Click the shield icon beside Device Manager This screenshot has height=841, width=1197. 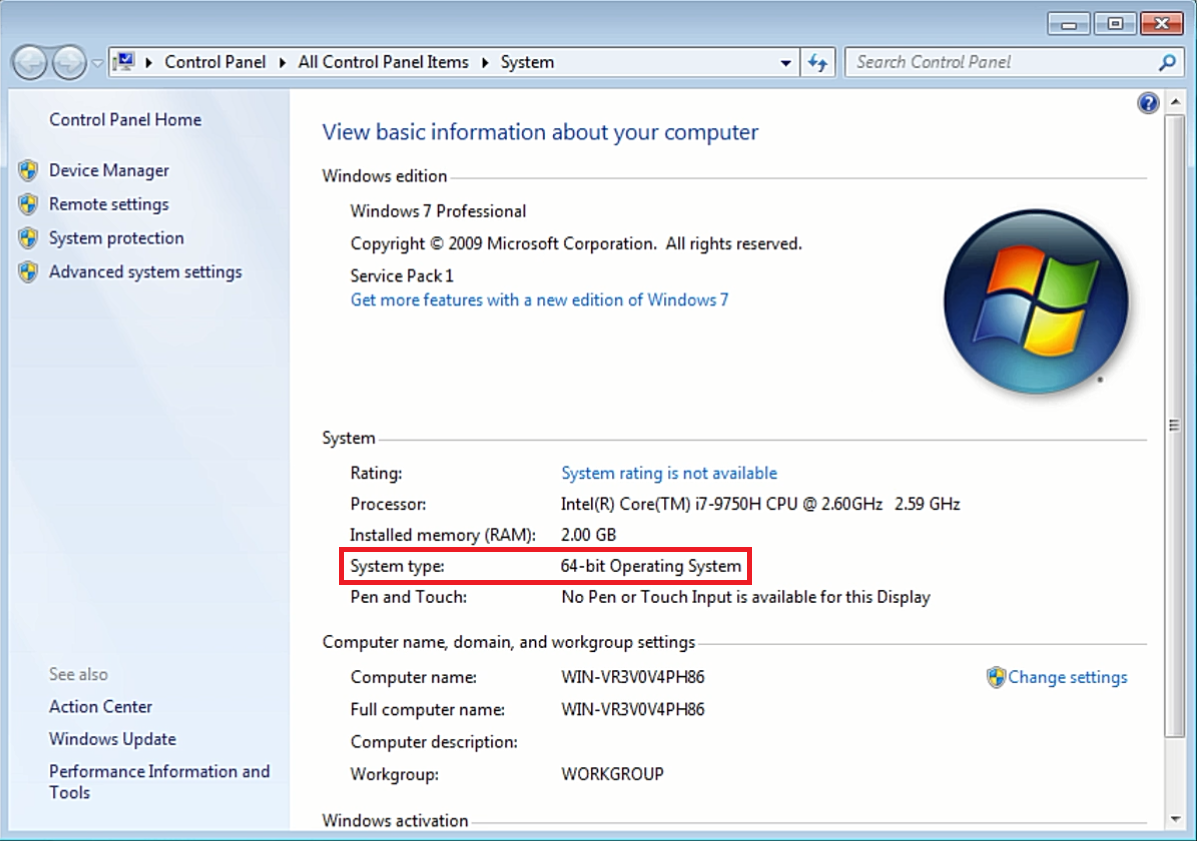28,170
